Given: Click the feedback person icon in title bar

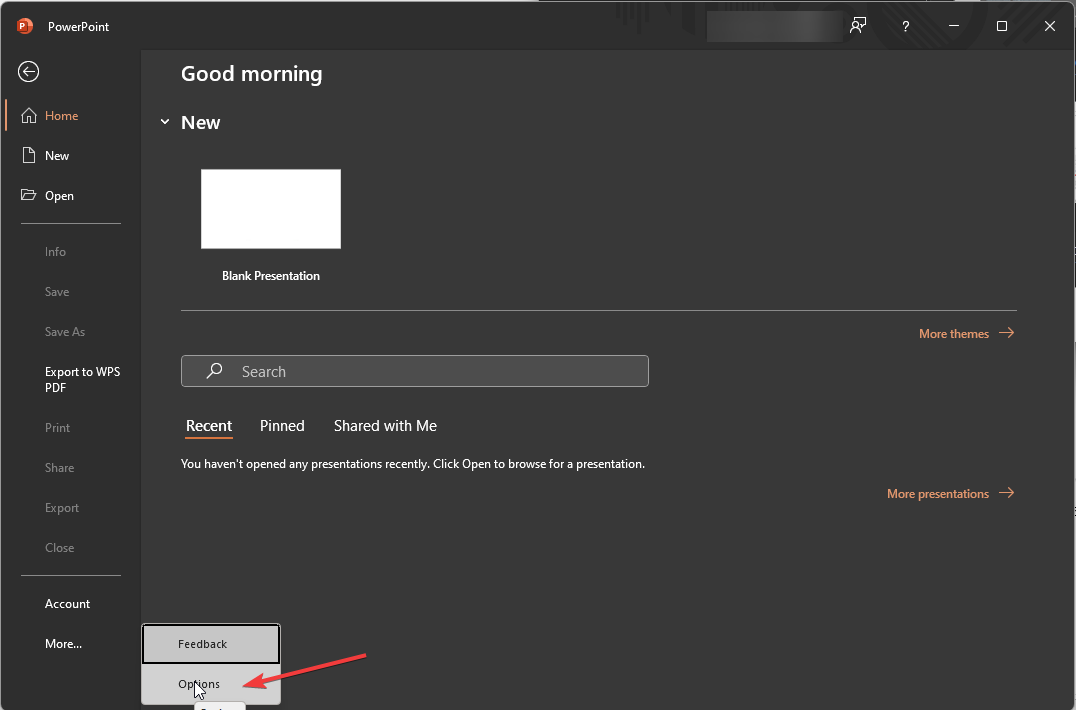Looking at the screenshot, I should 858,27.
